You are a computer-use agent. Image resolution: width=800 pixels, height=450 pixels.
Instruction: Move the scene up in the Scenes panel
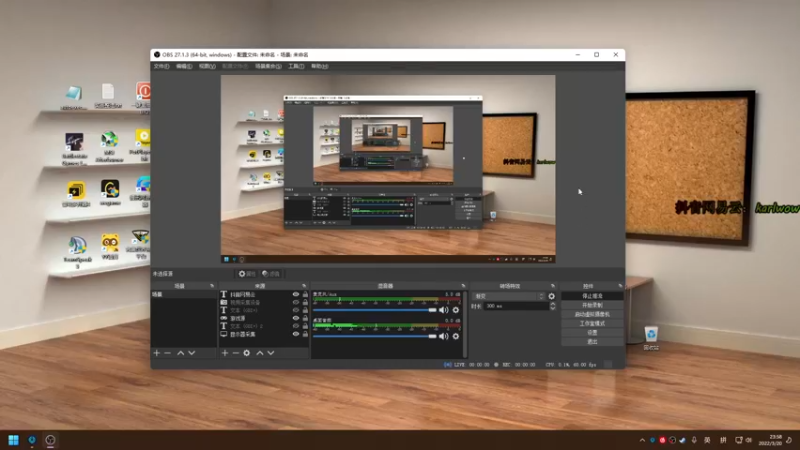coord(181,353)
